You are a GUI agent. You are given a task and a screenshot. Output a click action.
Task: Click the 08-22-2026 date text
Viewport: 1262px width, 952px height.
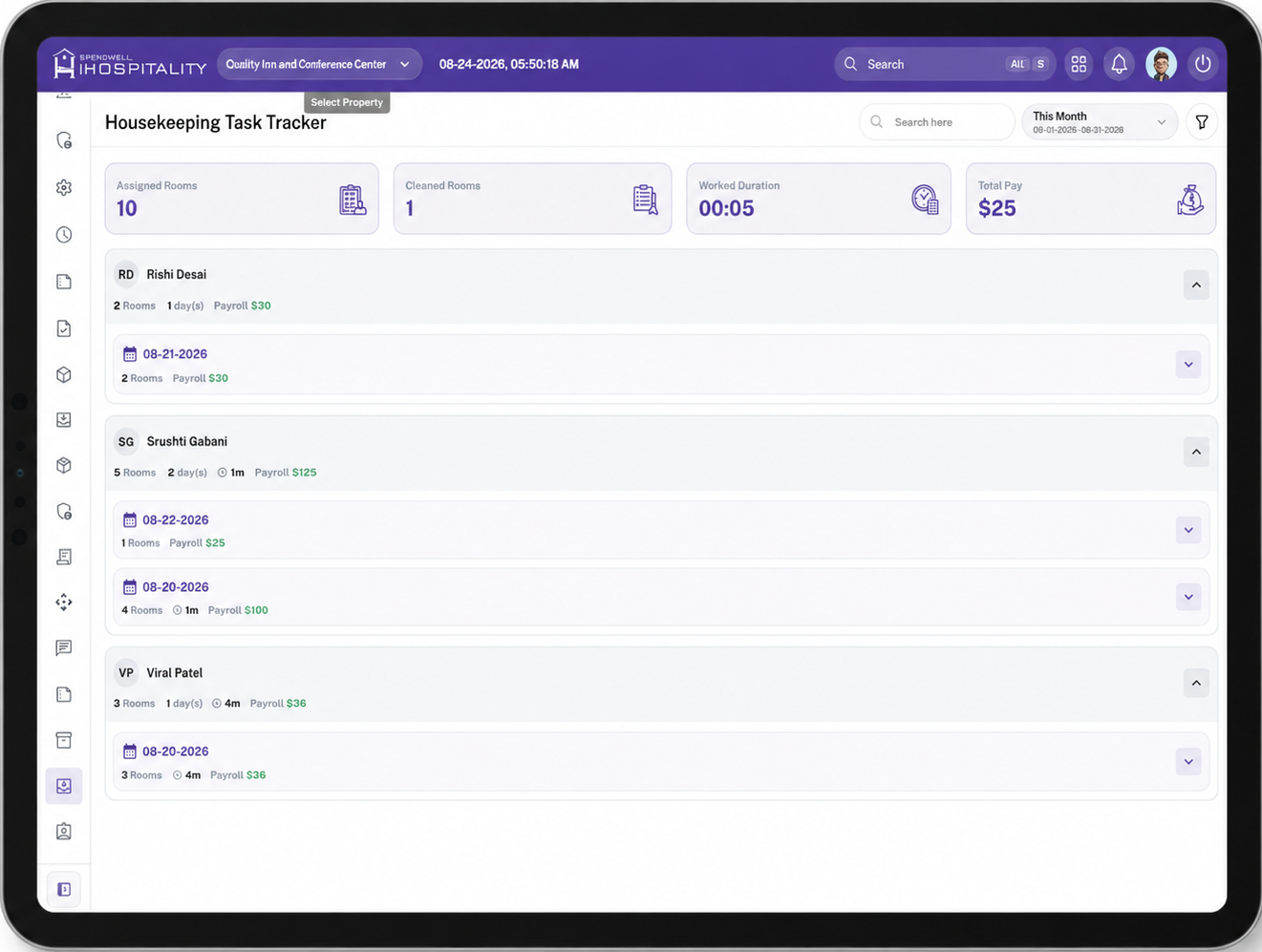pos(176,520)
